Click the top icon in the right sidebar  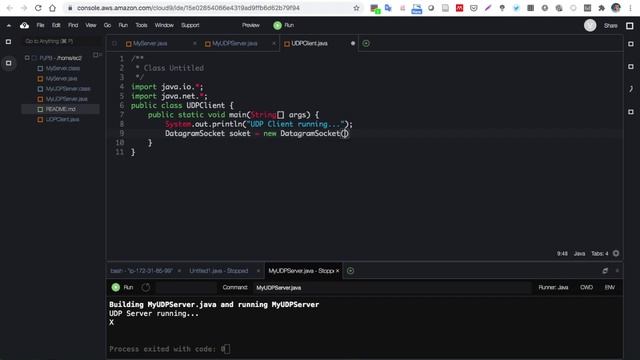coord(631,44)
